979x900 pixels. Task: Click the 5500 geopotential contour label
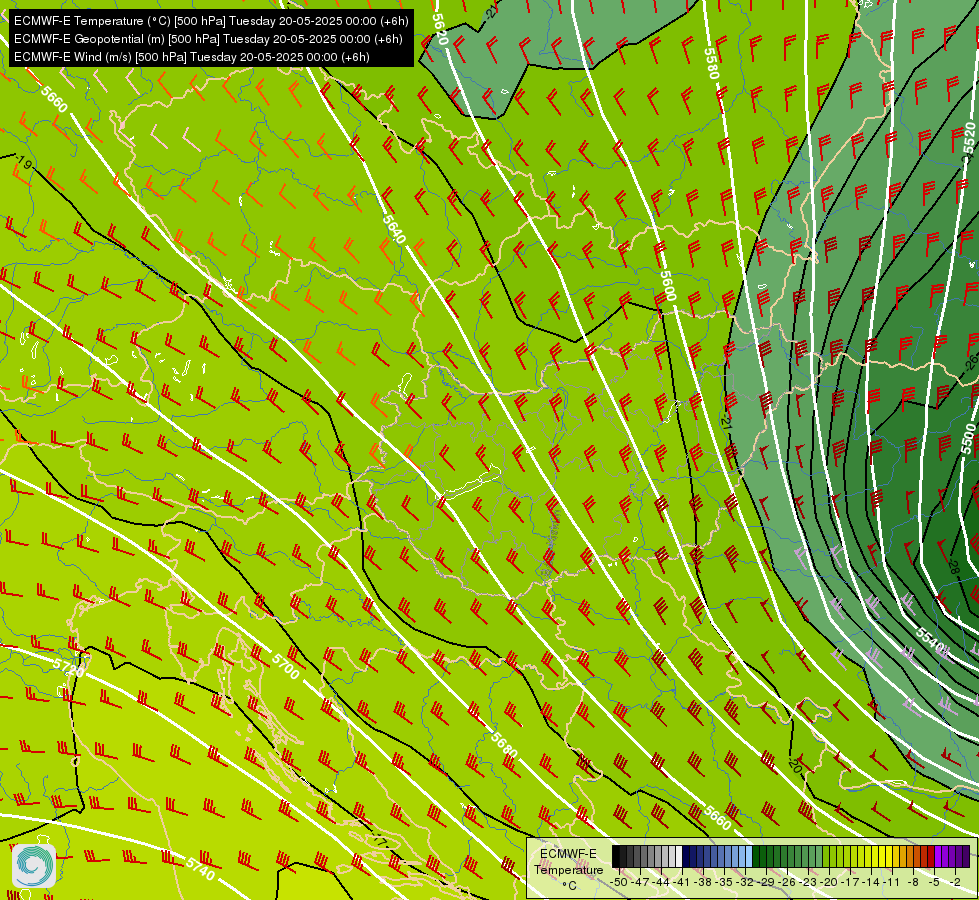click(968, 439)
